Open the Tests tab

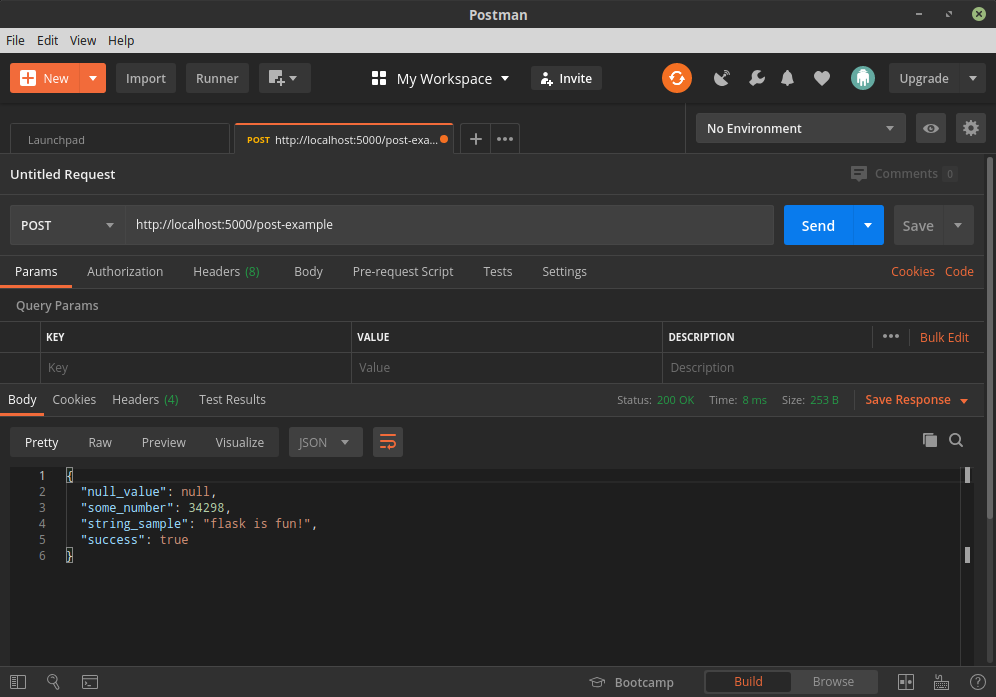497,271
